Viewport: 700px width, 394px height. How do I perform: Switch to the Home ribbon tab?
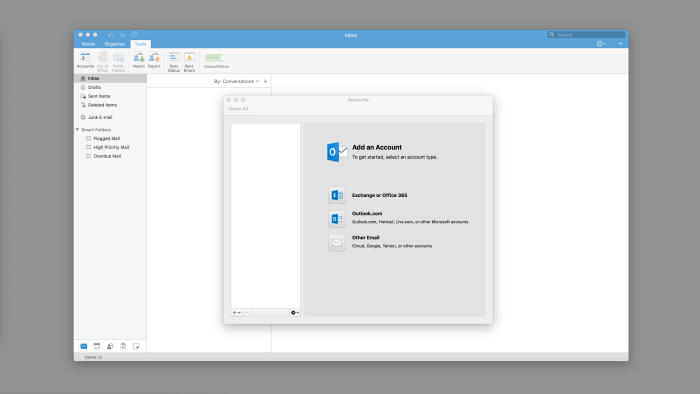(88, 44)
